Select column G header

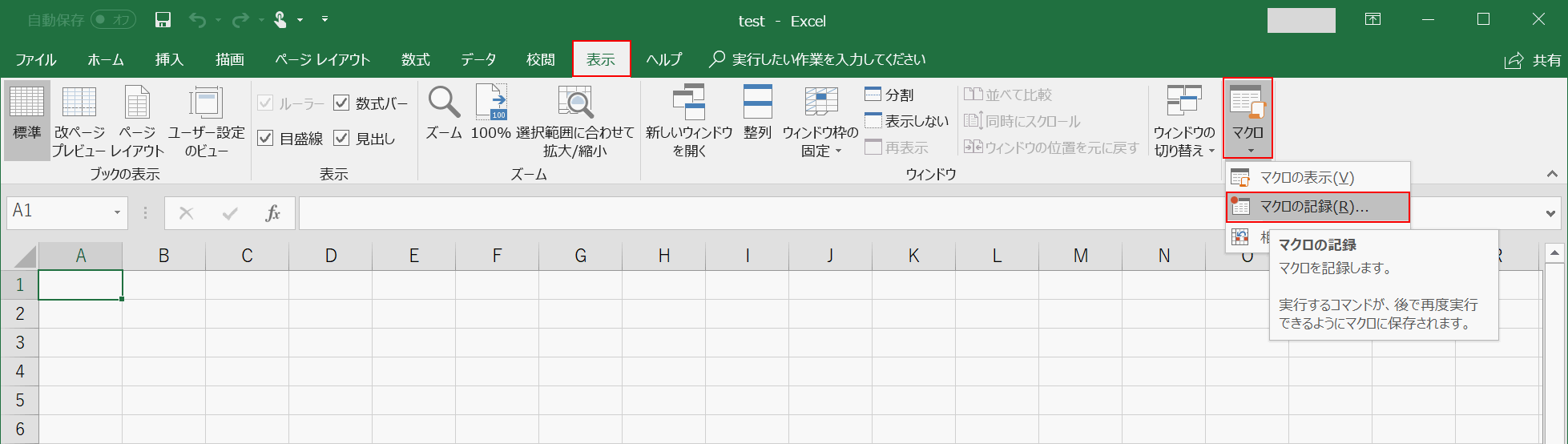tap(581, 256)
